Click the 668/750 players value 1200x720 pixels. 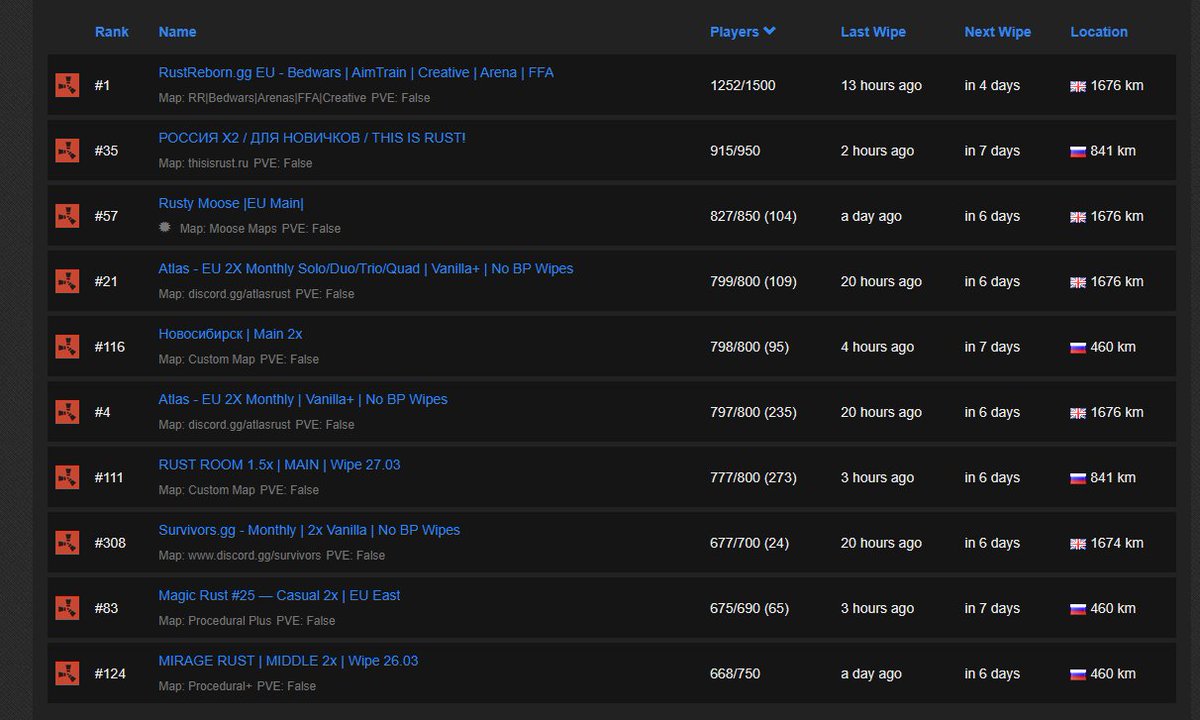(735, 674)
